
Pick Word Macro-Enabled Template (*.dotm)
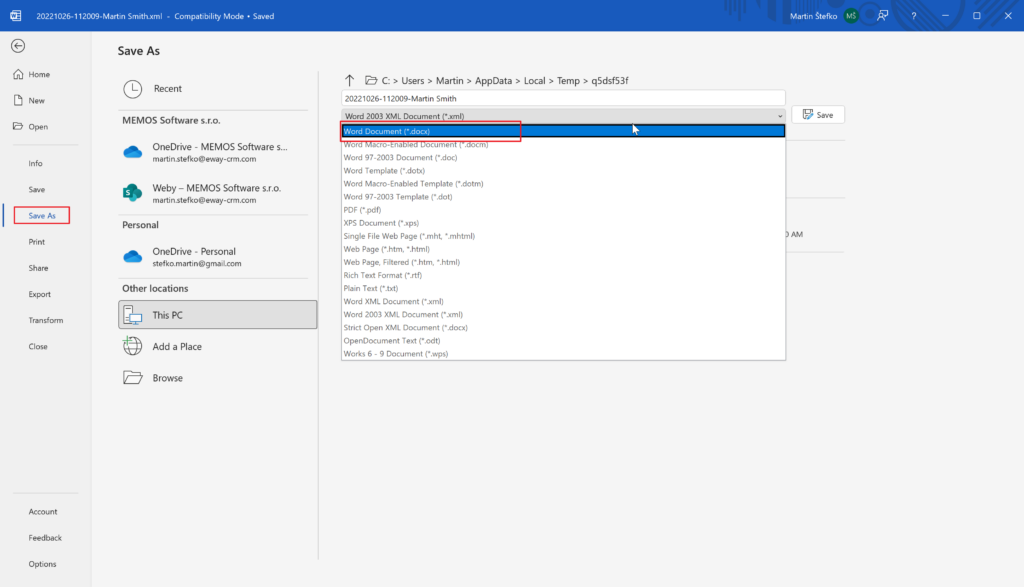(563, 183)
